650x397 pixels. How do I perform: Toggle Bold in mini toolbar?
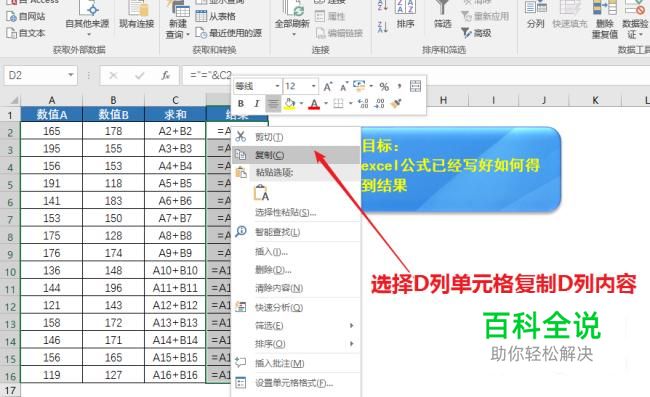pyautogui.click(x=241, y=104)
